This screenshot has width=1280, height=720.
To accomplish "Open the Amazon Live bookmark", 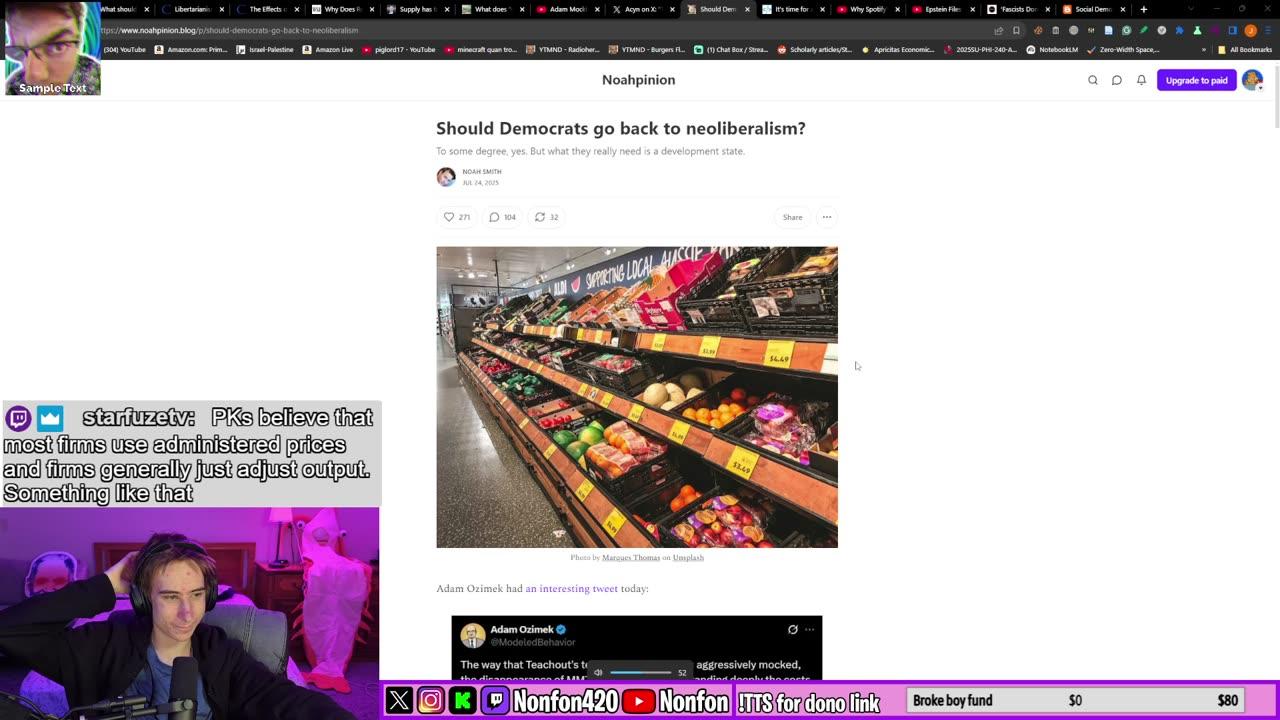I will 328,49.
